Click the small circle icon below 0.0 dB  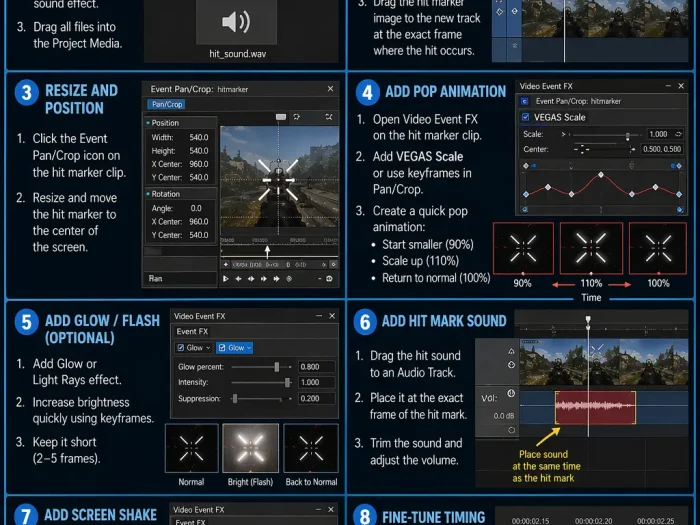512,430
